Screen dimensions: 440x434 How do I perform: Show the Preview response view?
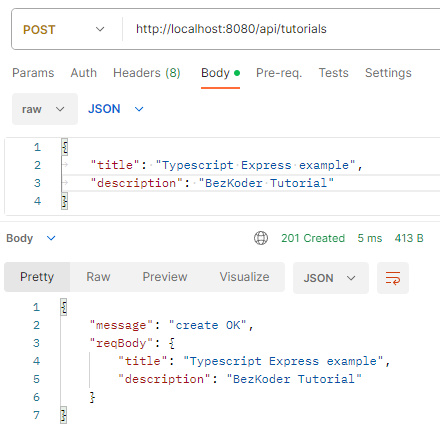(x=165, y=277)
